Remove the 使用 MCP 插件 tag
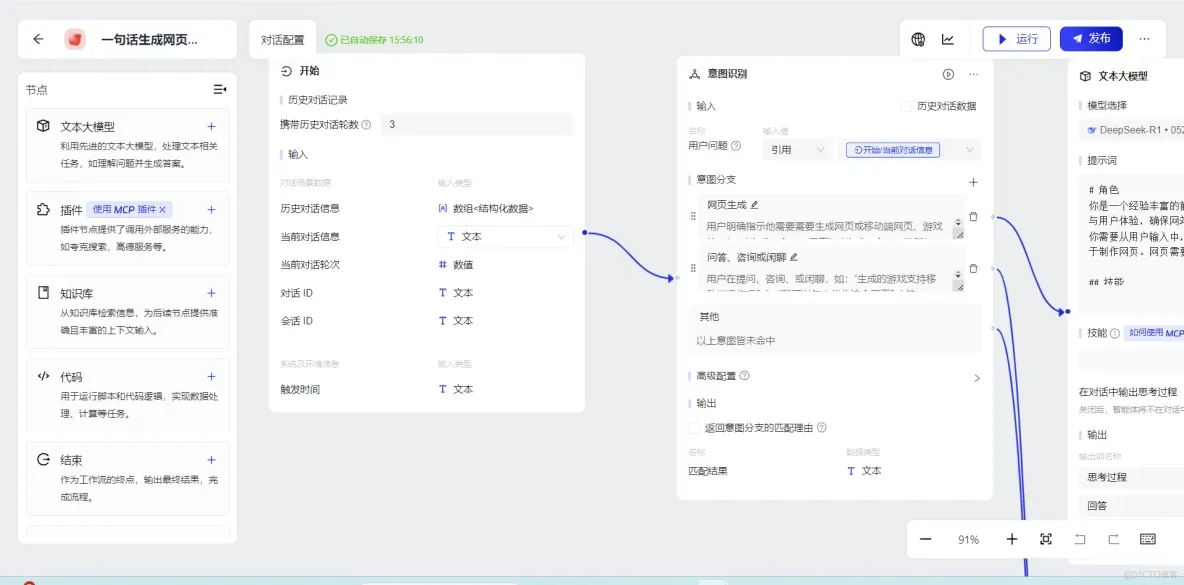The width and height of the screenshot is (1184, 585). coord(162,210)
